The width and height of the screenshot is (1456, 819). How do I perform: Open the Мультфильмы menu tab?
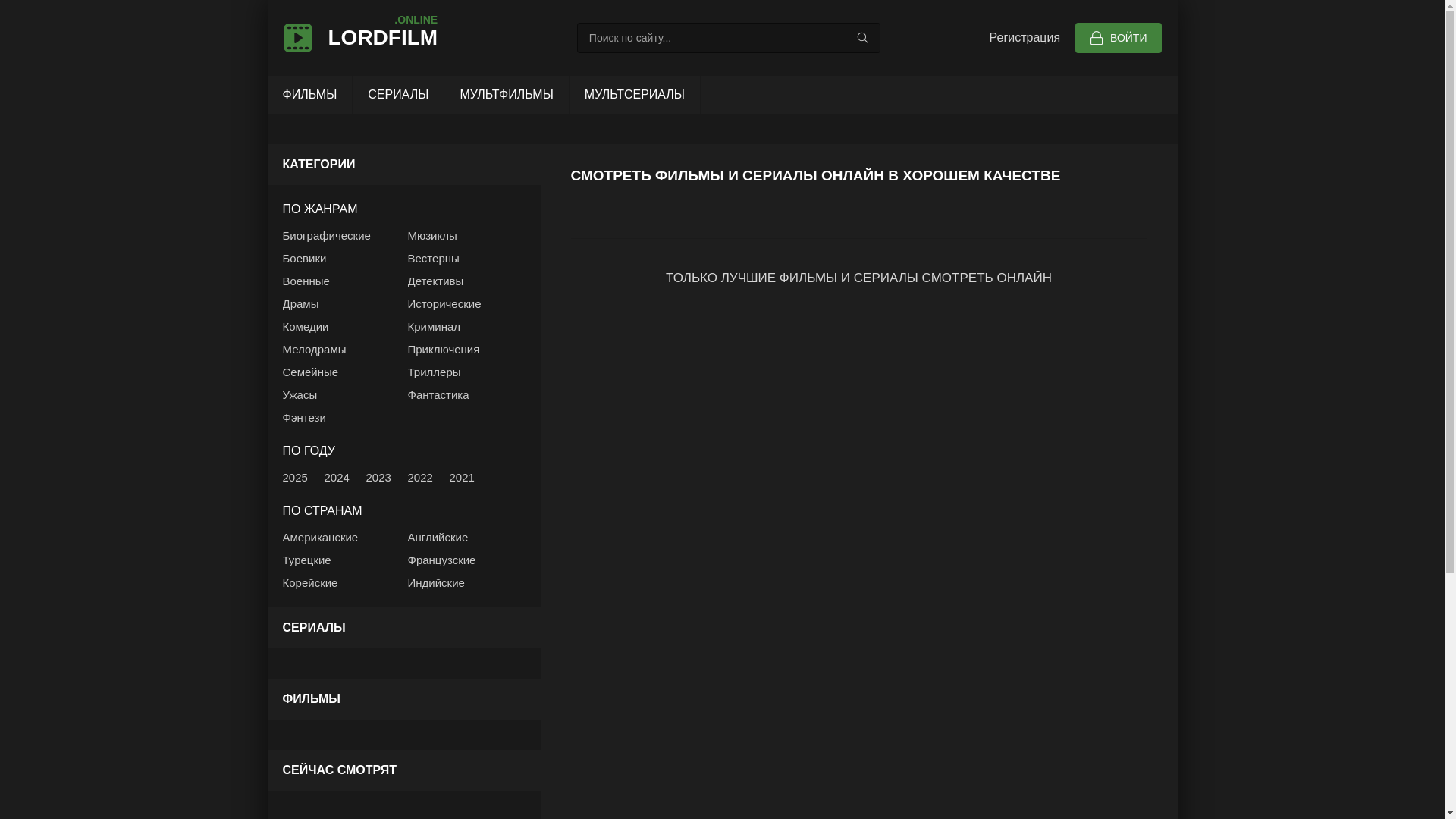506,95
